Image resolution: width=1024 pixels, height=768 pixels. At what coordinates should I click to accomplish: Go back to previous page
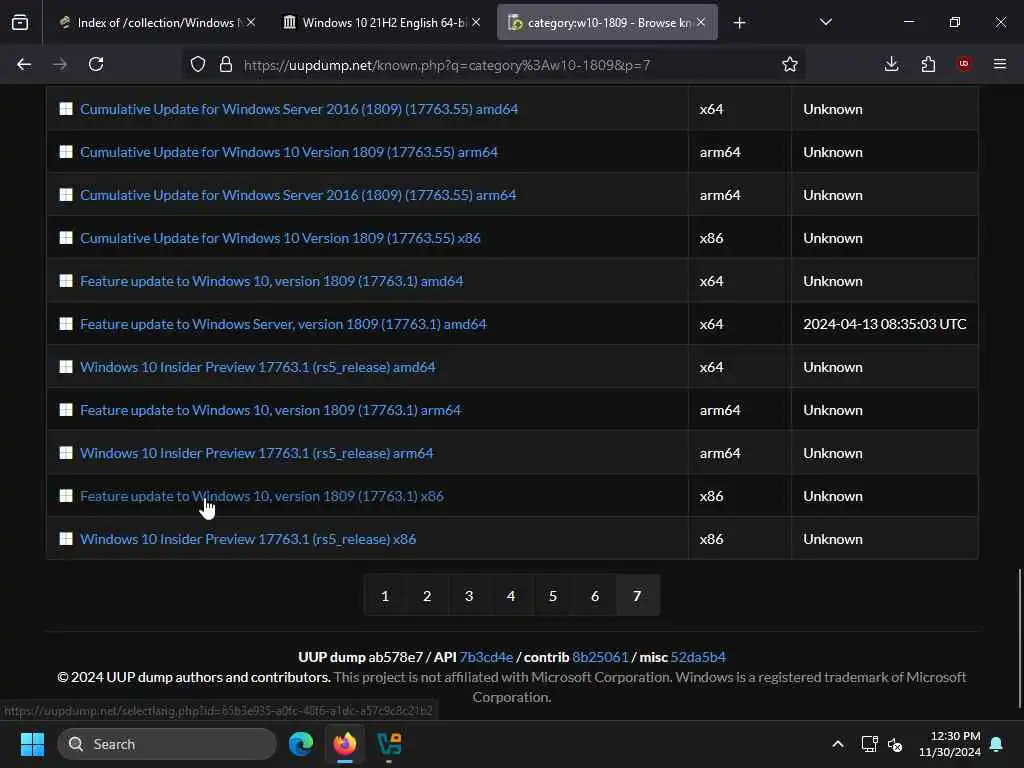pos(24,64)
